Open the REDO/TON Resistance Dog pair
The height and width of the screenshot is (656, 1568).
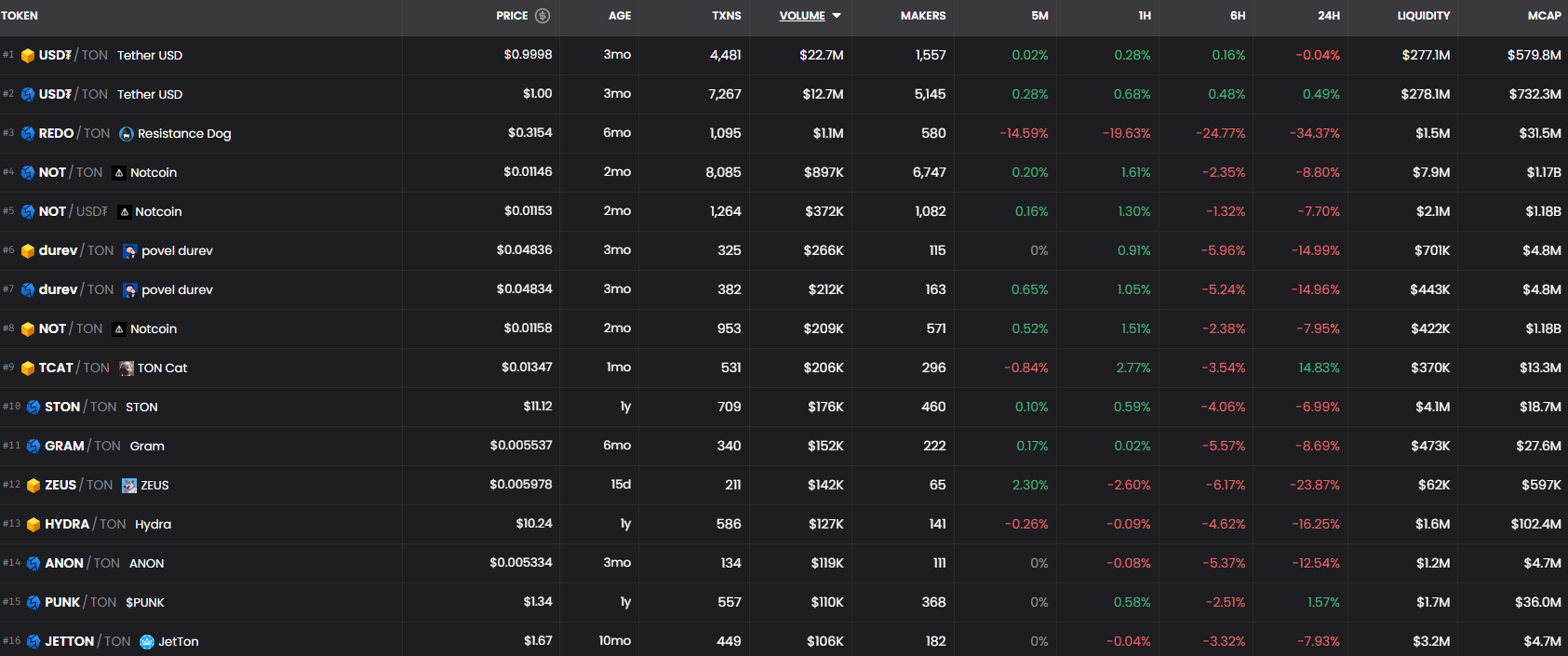pos(784,133)
